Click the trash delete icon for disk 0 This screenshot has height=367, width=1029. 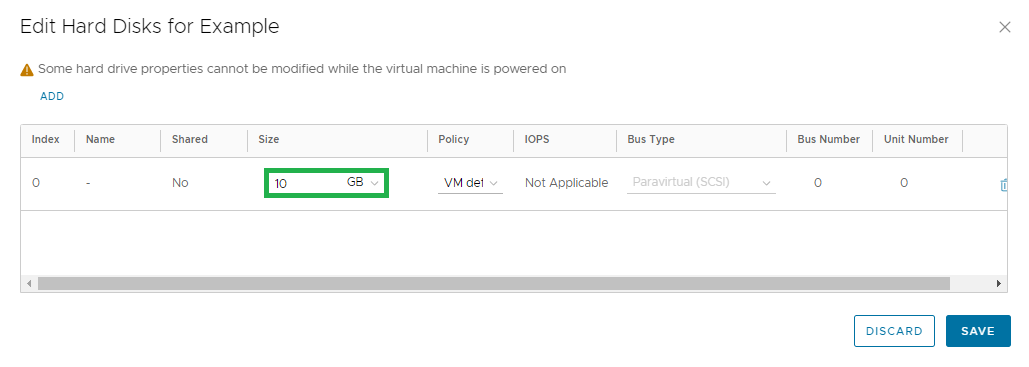[1003, 185]
